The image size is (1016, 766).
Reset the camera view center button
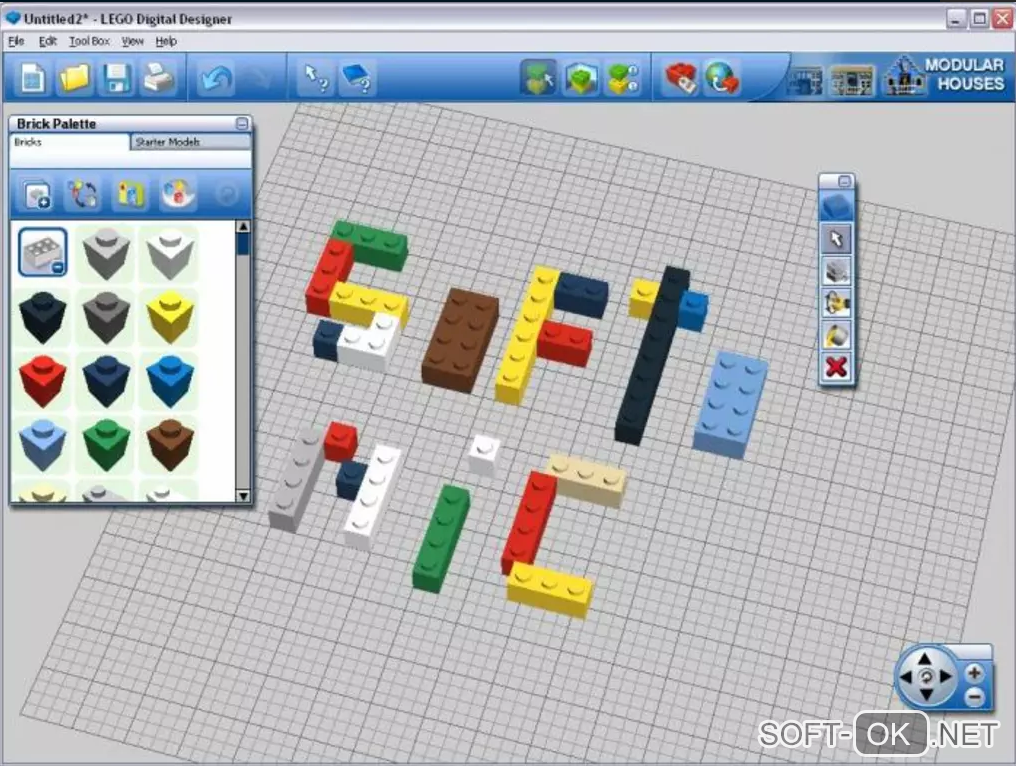926,677
